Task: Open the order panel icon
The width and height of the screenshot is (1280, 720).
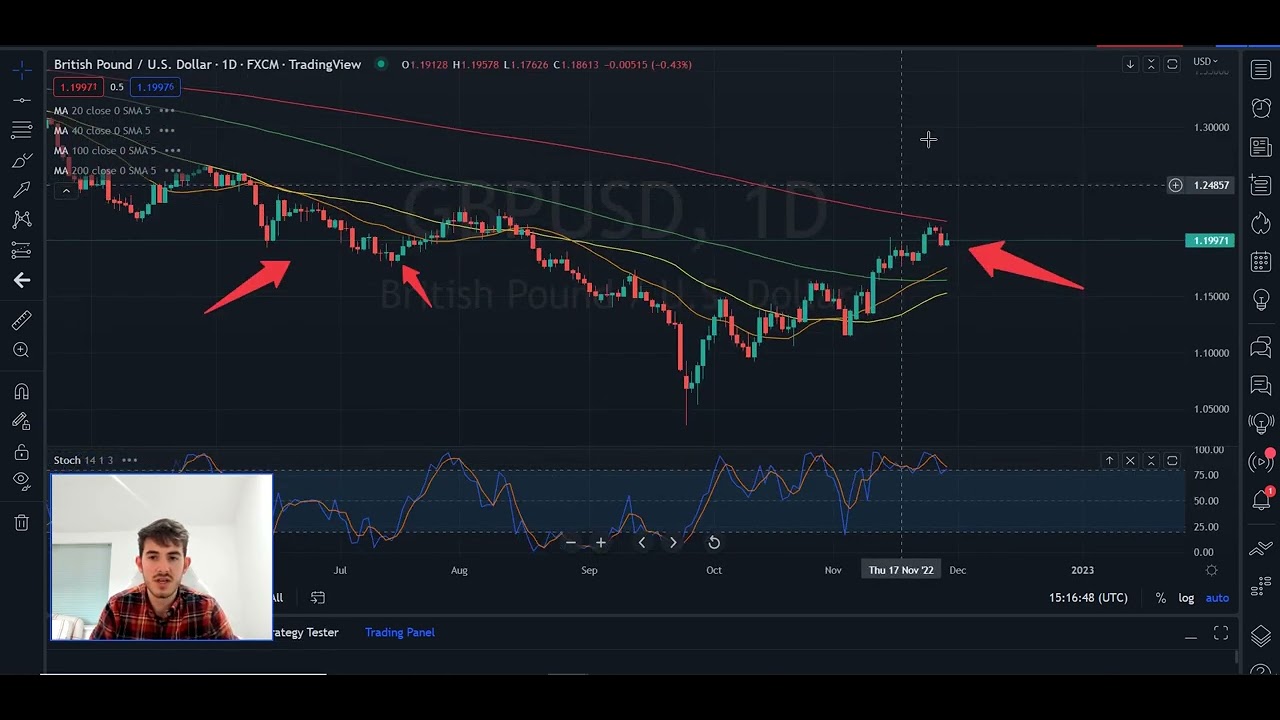Action: pos(1260,547)
